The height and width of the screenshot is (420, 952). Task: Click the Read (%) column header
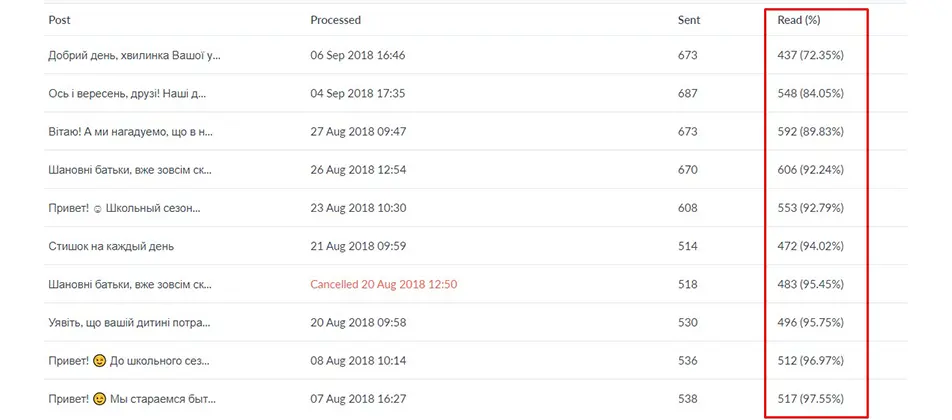click(798, 20)
